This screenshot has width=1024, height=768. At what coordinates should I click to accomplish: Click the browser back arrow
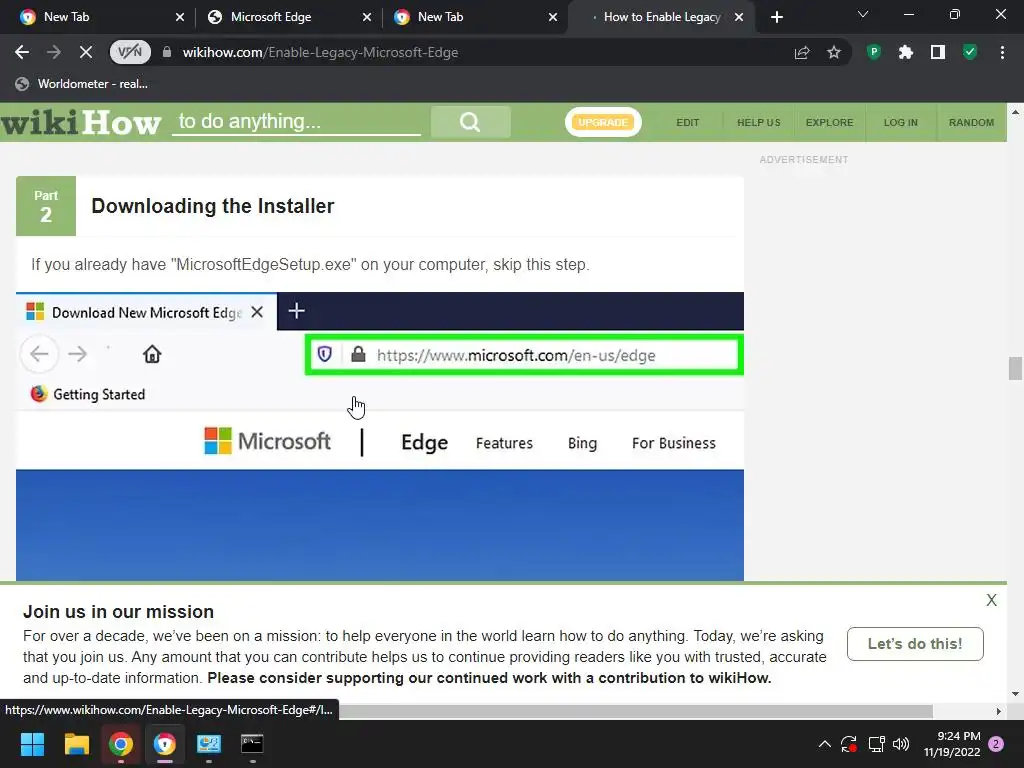click(x=22, y=52)
